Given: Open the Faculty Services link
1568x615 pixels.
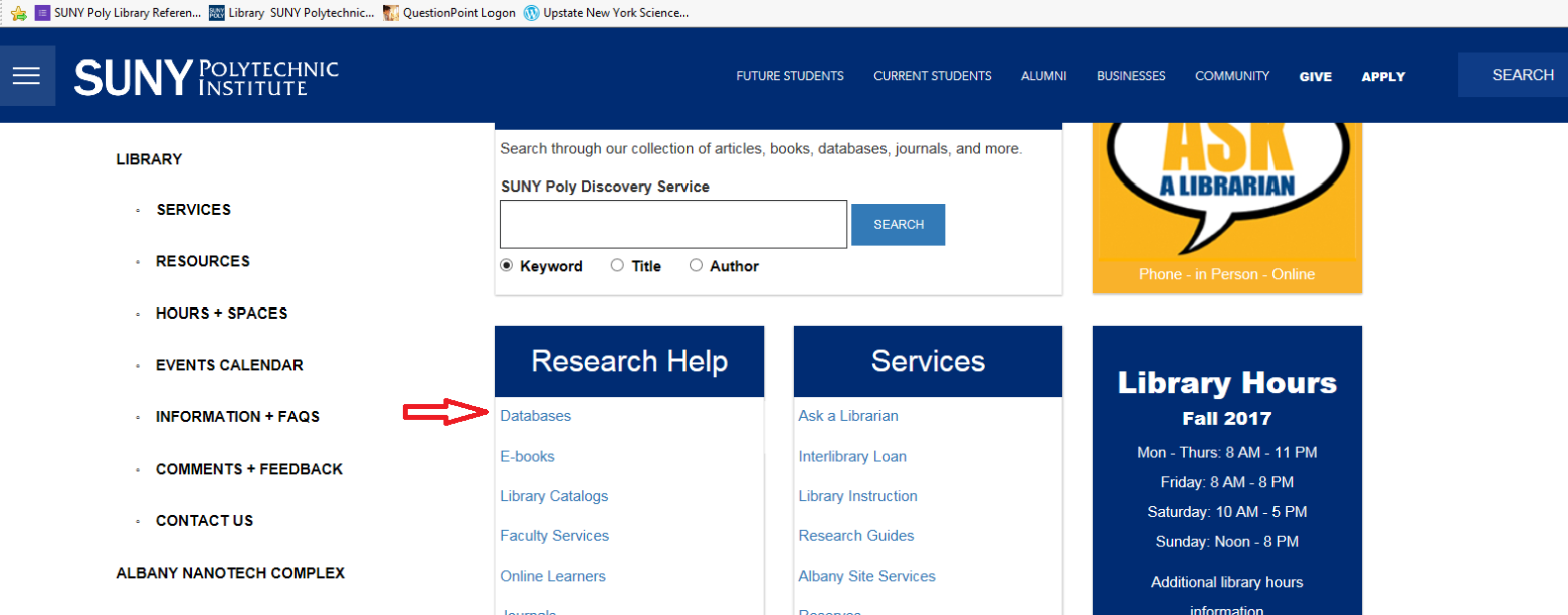Looking at the screenshot, I should 554,536.
